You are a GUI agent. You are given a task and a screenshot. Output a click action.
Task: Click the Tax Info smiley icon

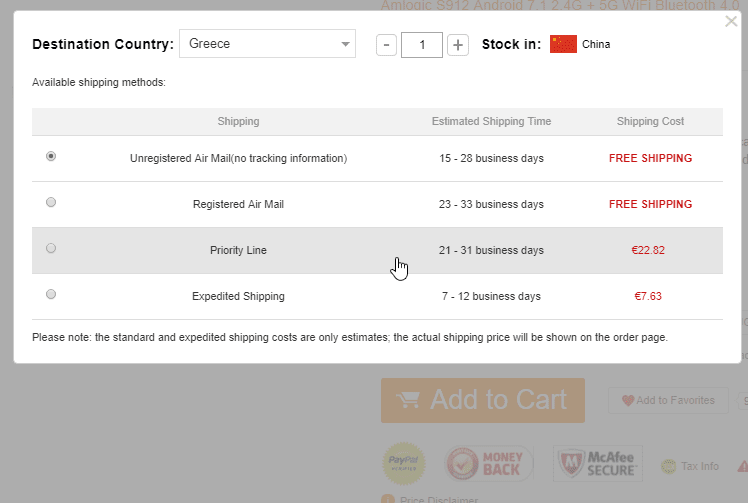click(668, 466)
